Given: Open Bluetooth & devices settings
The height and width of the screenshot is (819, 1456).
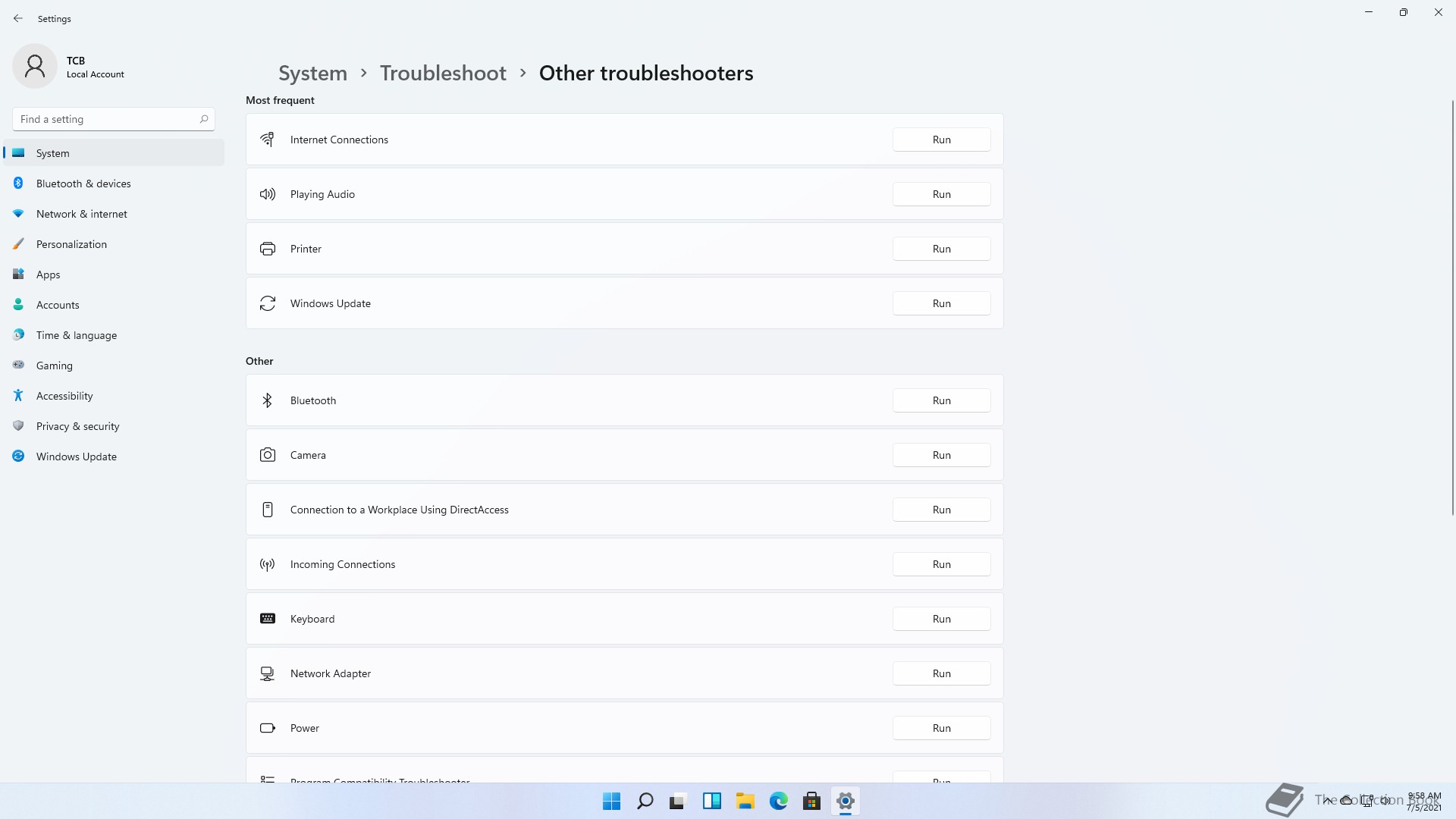Looking at the screenshot, I should pos(114,184).
